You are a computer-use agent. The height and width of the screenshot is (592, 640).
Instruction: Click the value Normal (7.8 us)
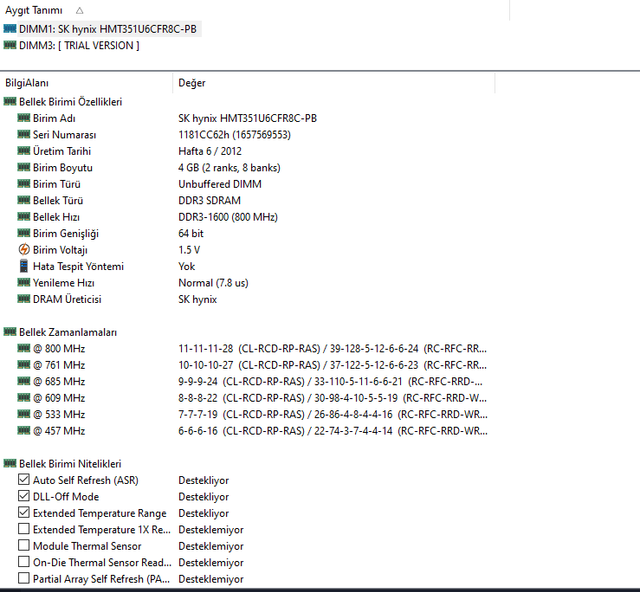[x=213, y=283]
